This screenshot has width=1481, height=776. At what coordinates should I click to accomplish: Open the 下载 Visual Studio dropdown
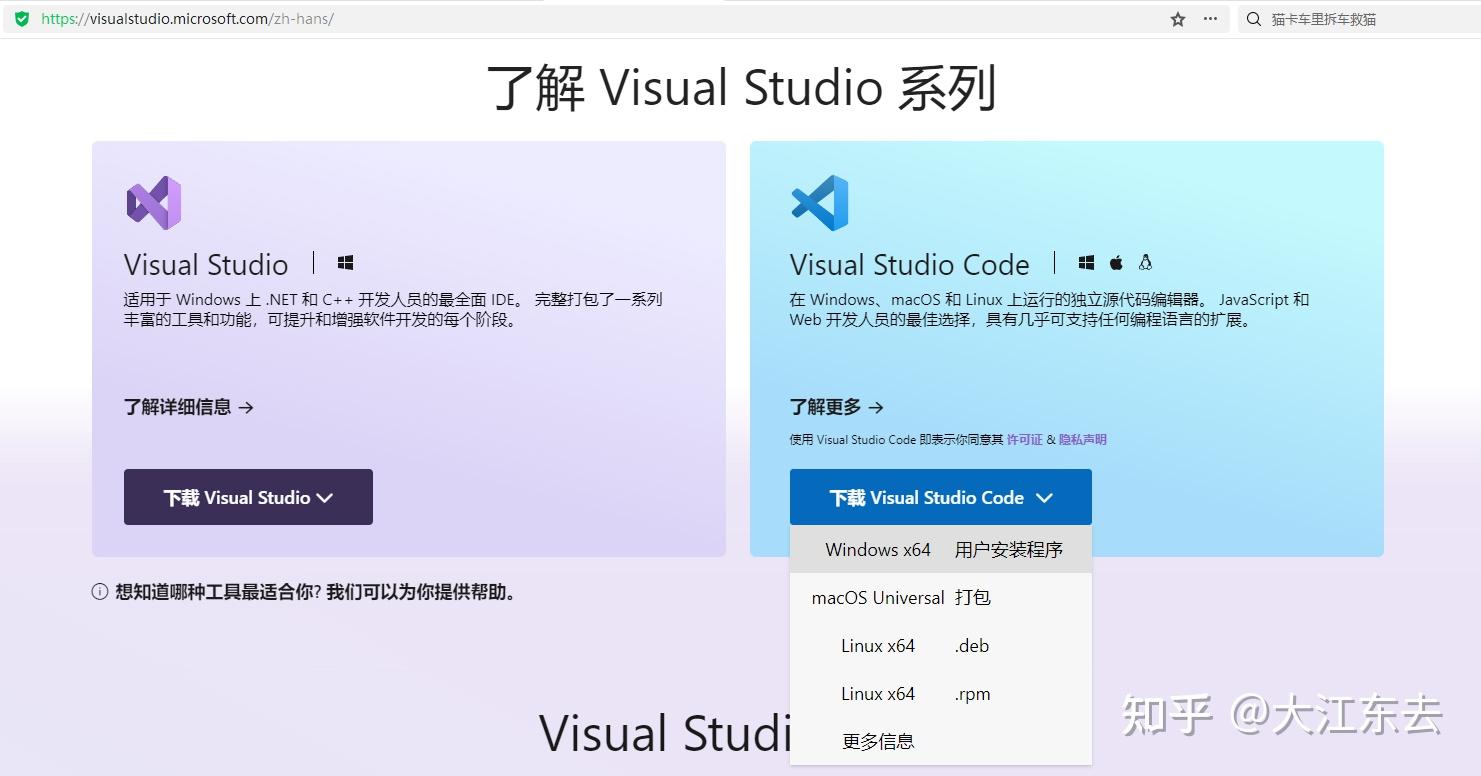point(247,497)
